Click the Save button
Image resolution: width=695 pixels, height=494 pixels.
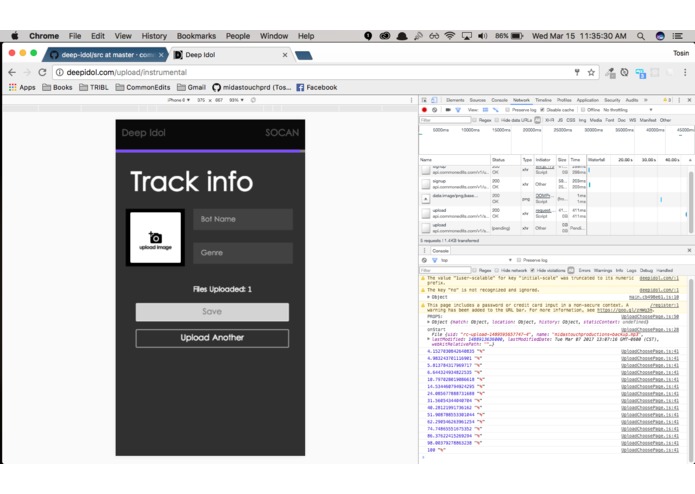click(212, 312)
